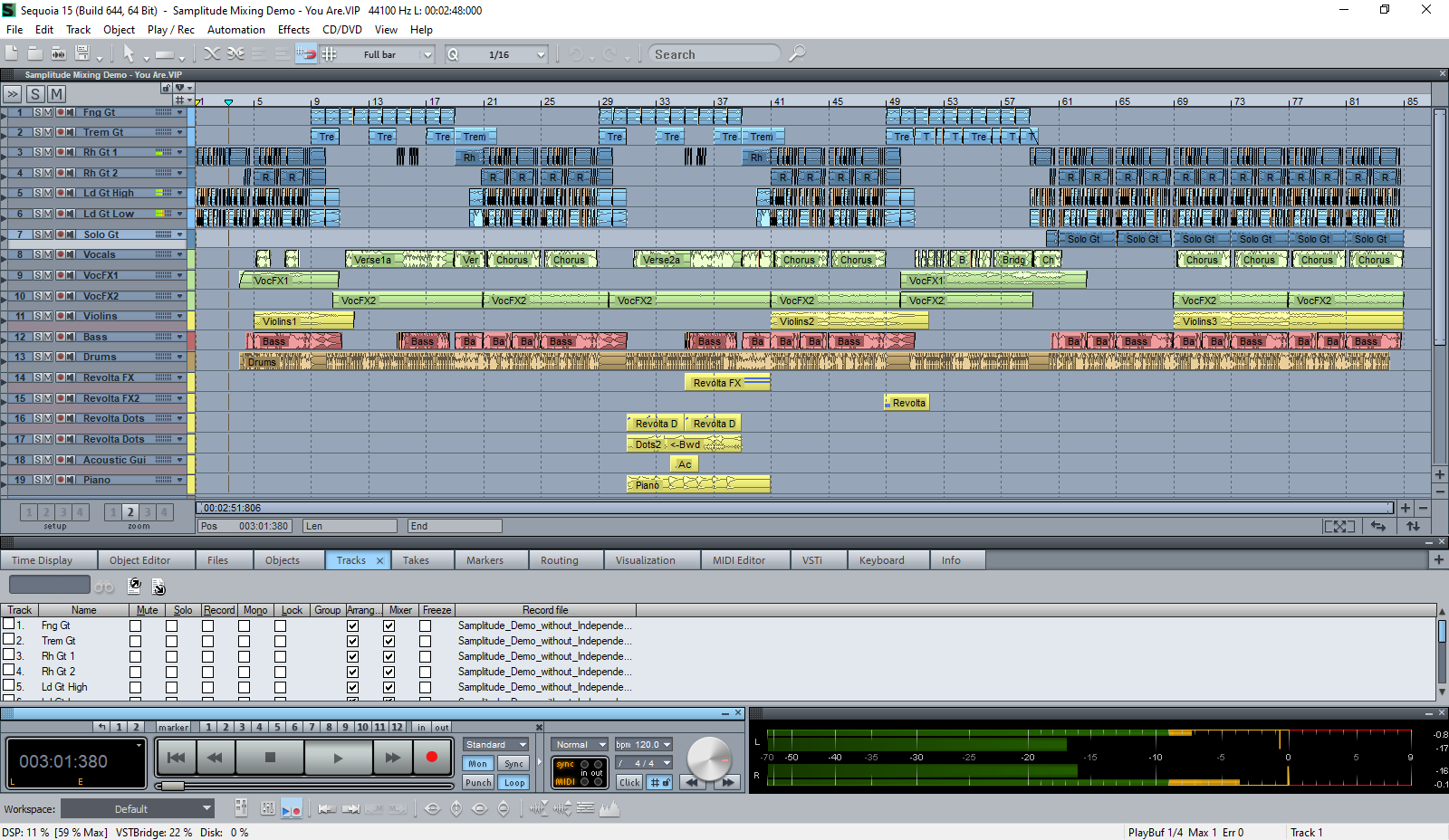Toggle the Mon monitoring button
The width and height of the screenshot is (1449, 840).
(478, 764)
